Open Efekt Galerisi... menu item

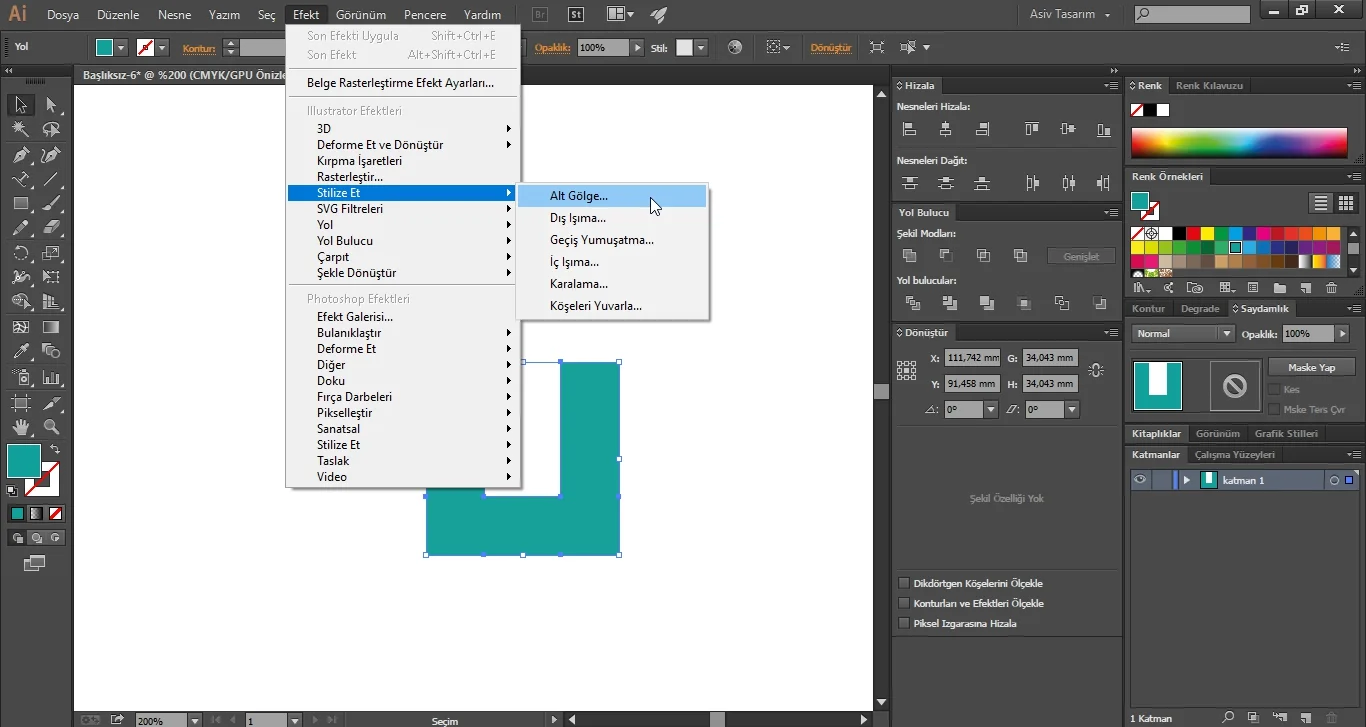click(x=403, y=317)
